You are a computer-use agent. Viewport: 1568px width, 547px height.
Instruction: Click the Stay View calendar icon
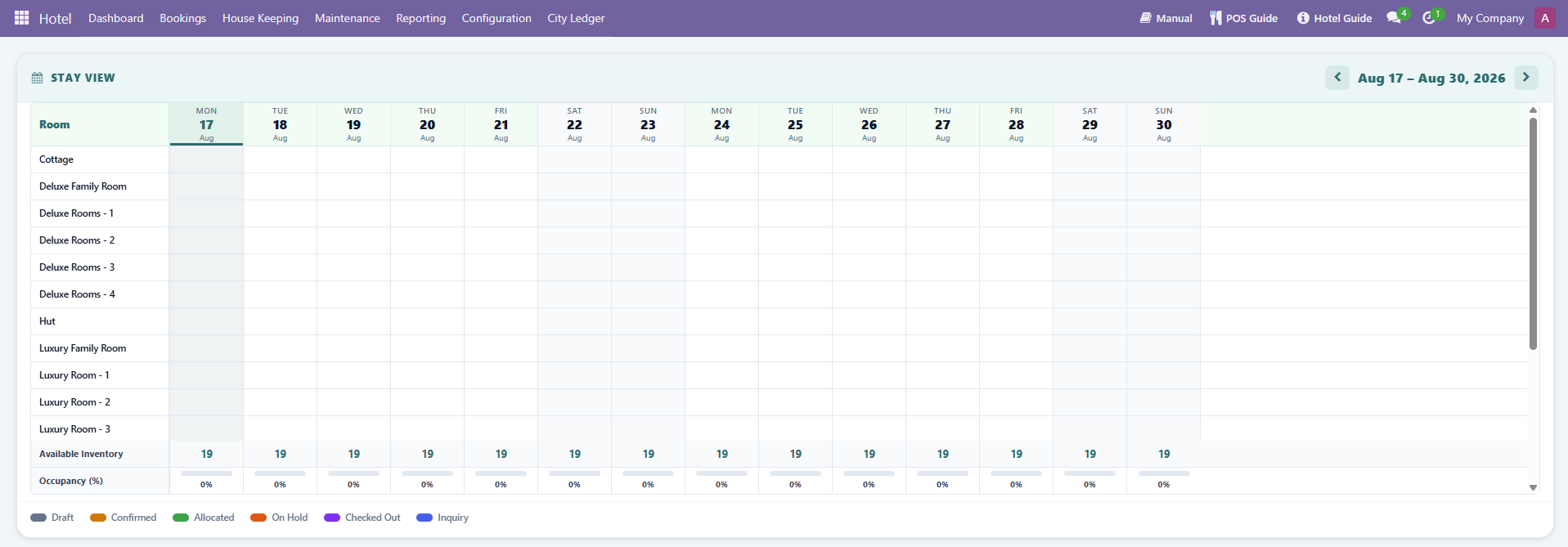37,78
